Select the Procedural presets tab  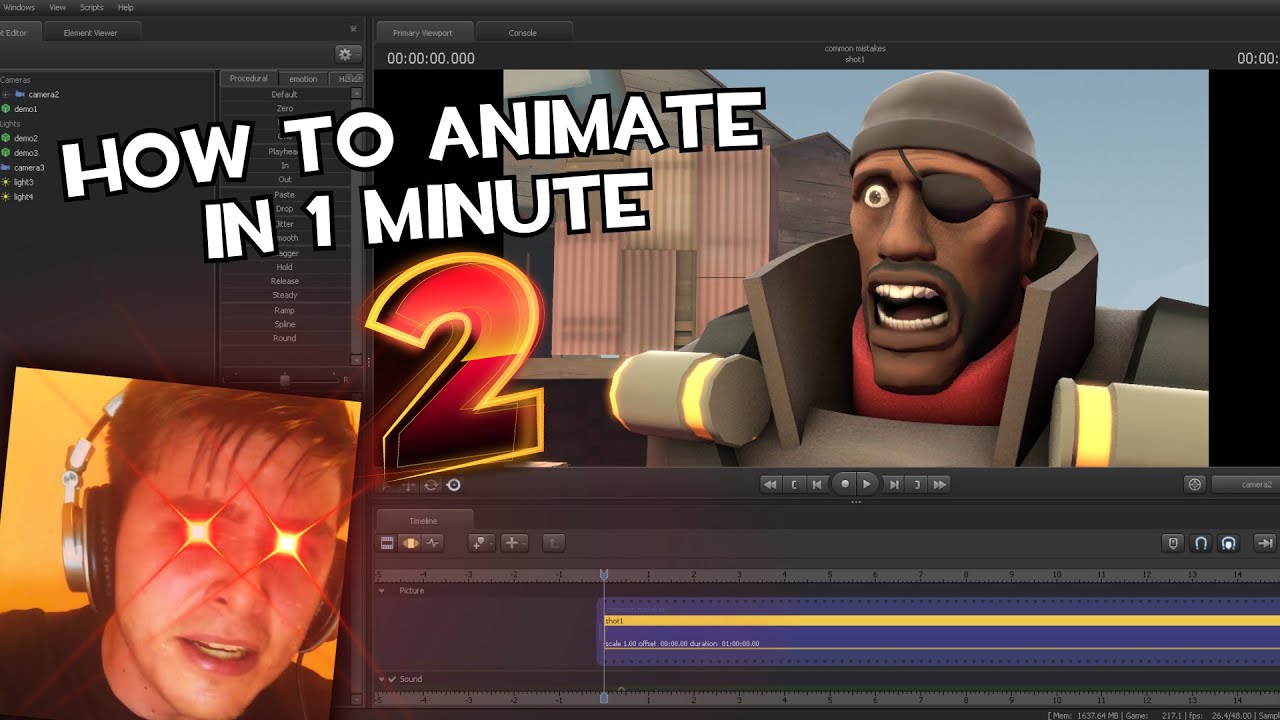point(248,78)
